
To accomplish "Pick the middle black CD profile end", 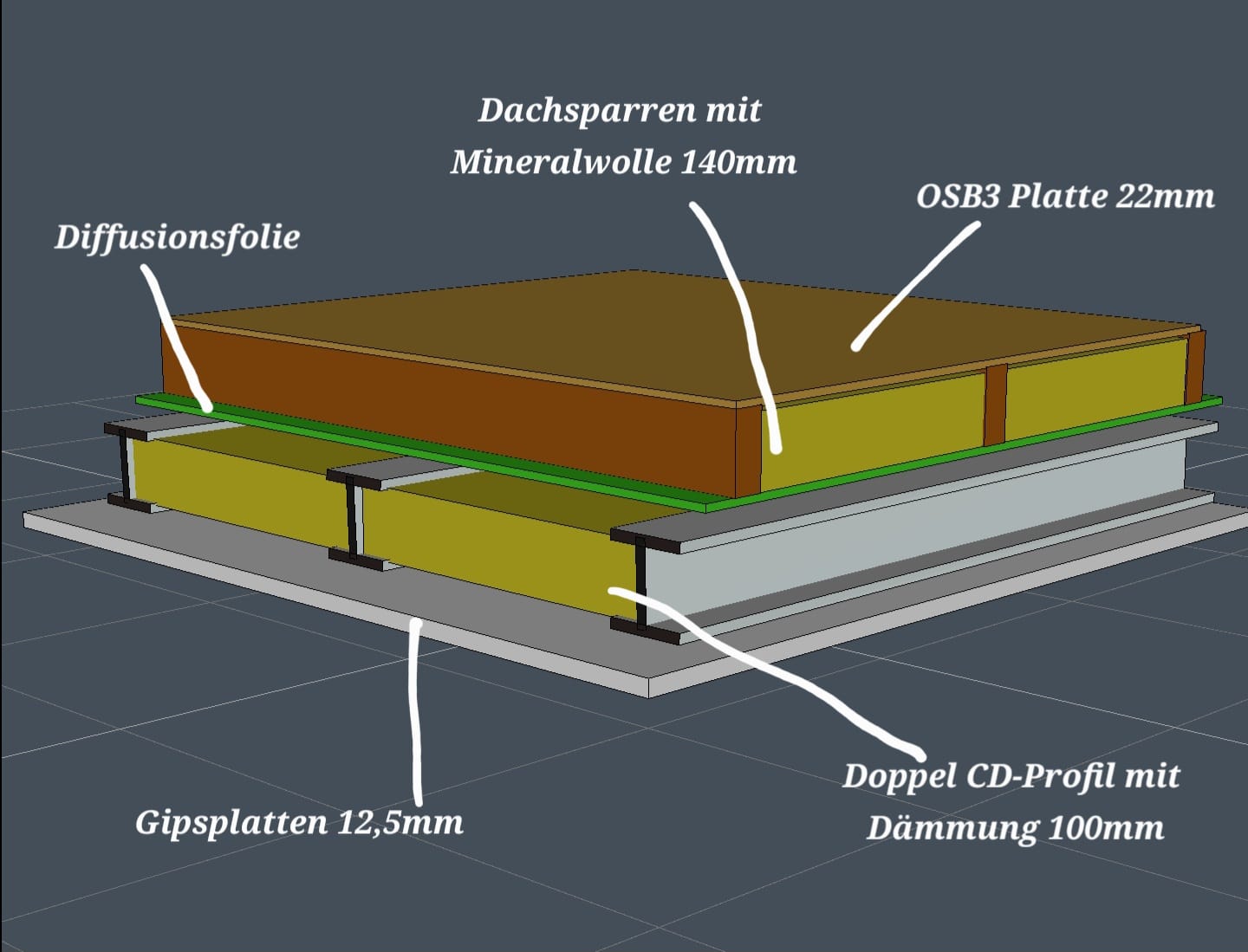I will click(355, 520).
